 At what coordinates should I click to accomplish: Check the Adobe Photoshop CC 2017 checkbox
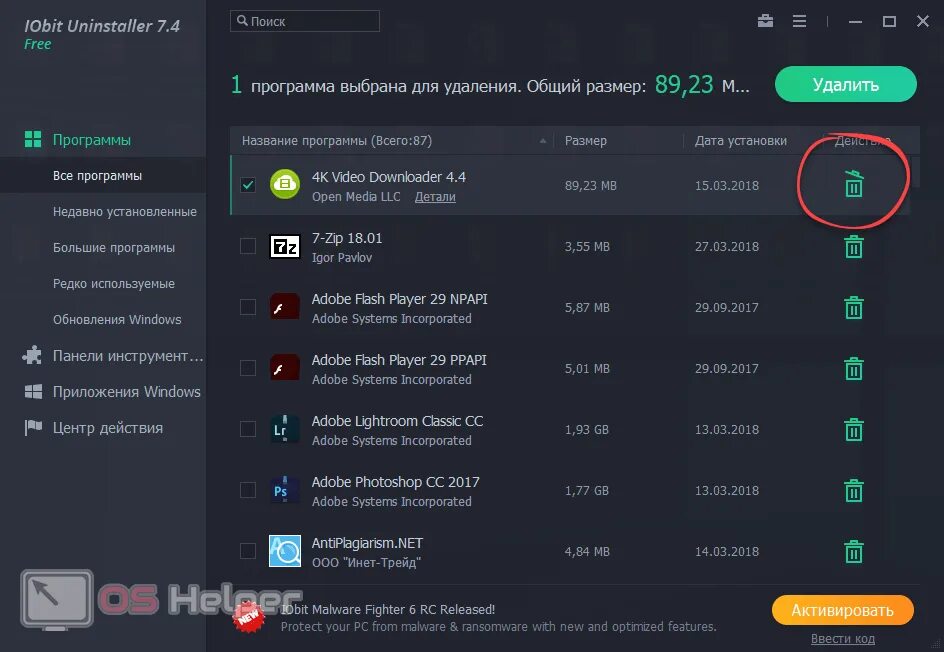pyautogui.click(x=247, y=490)
